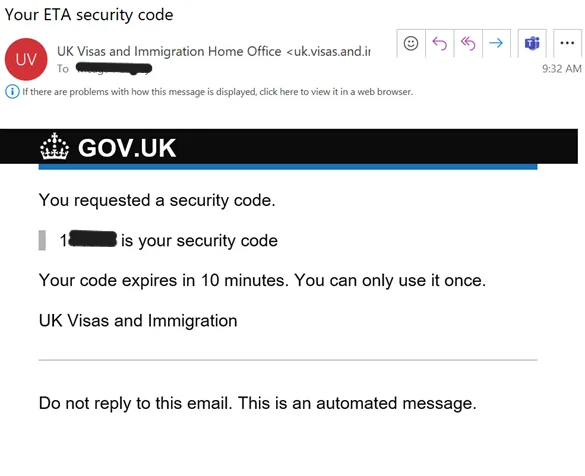Share to Teams using the Teams icon
Screen dimensions: 585x476
coord(532,43)
